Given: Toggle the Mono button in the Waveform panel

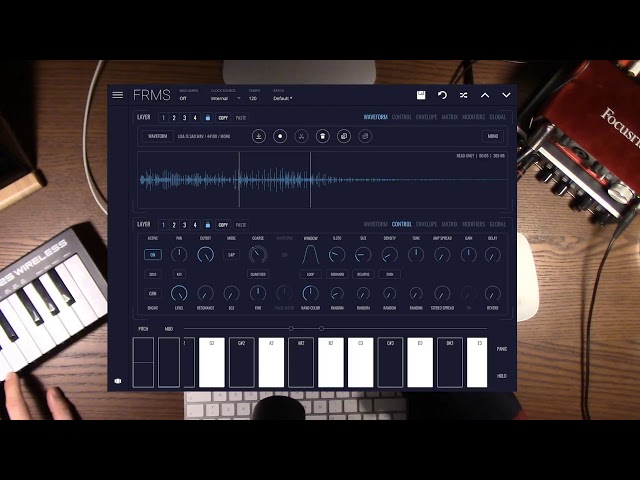Looking at the screenshot, I should [x=493, y=136].
